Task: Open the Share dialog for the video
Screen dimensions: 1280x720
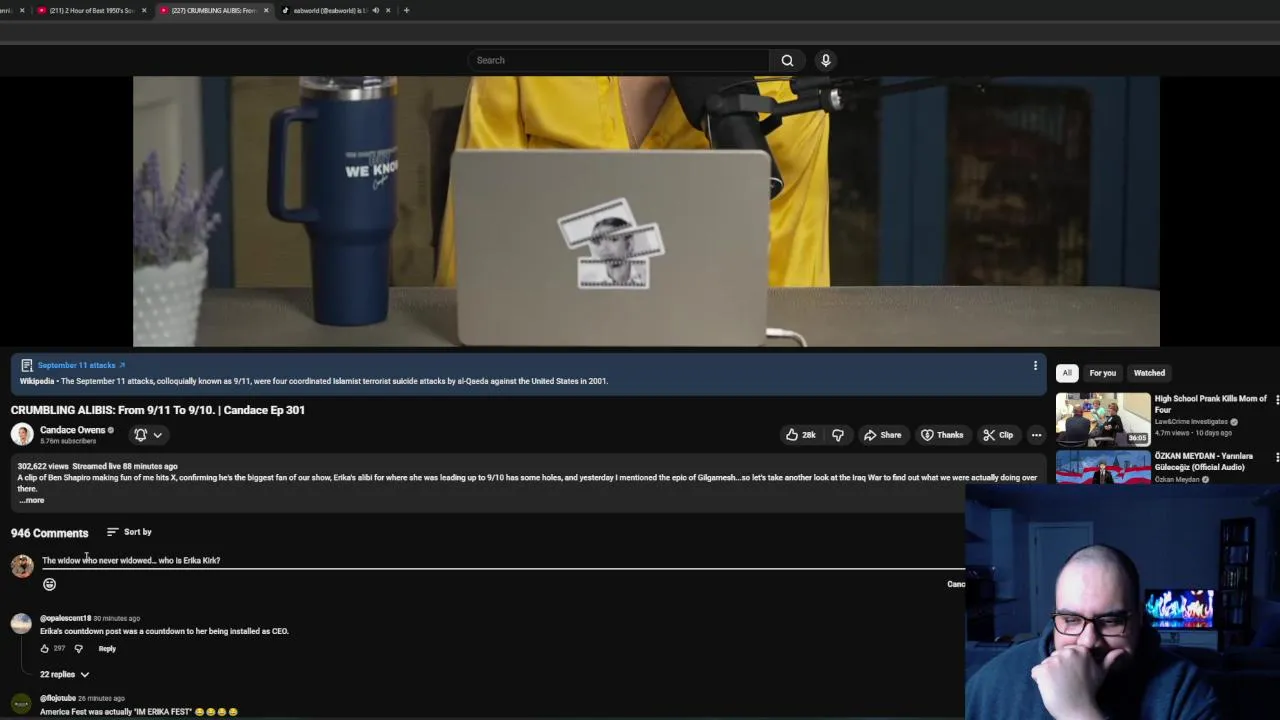Action: (883, 435)
